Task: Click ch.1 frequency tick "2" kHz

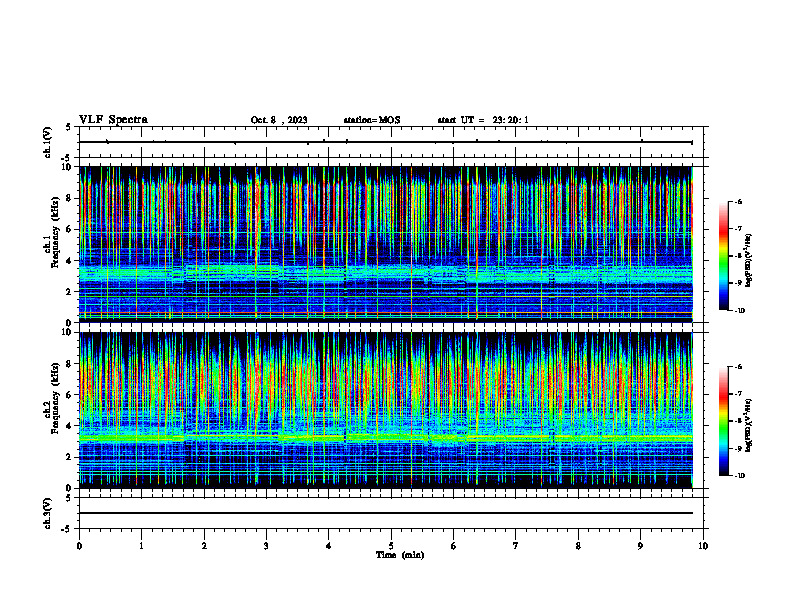Action: pyautogui.click(x=69, y=292)
